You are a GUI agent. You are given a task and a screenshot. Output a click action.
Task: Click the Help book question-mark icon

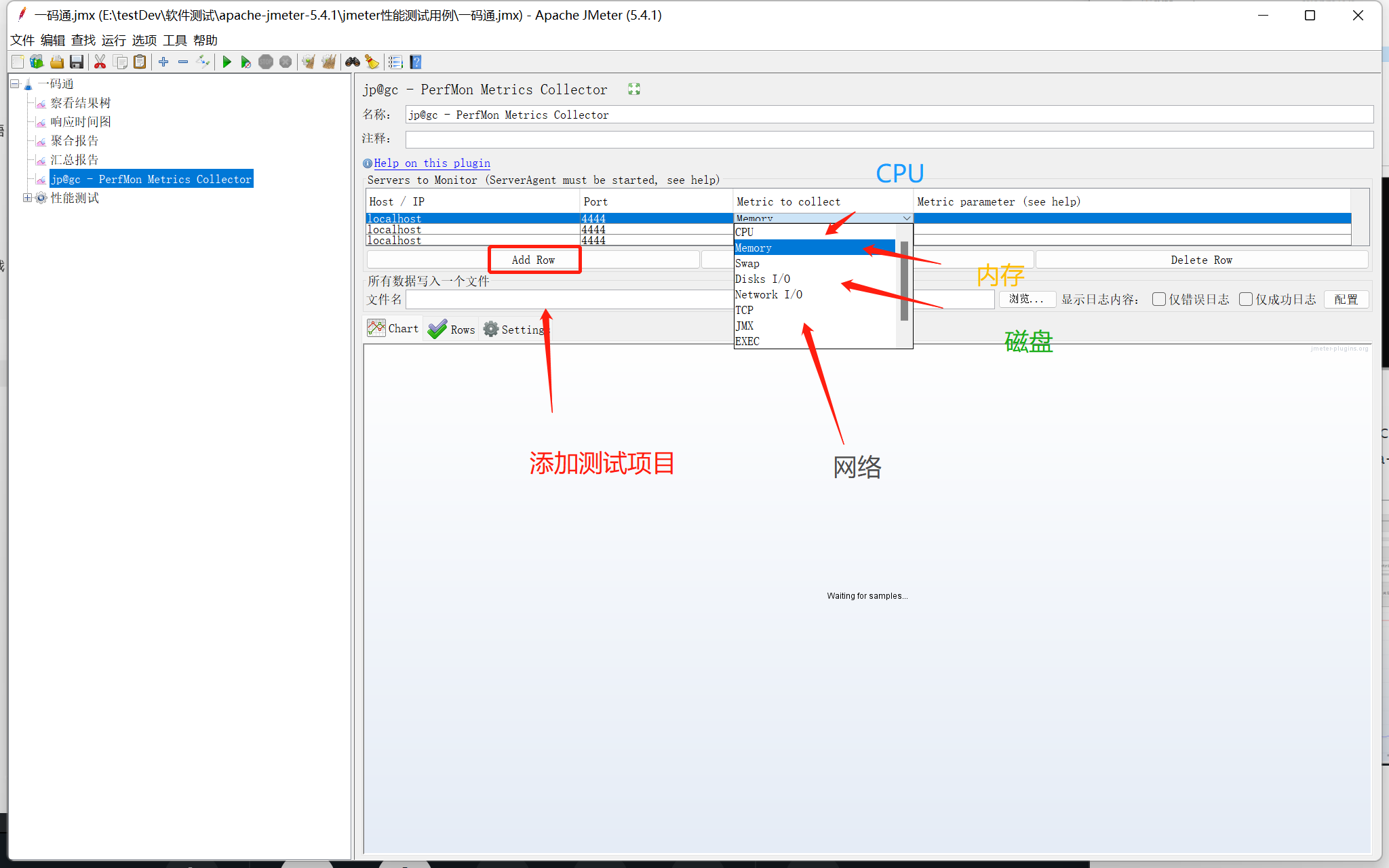(x=416, y=62)
